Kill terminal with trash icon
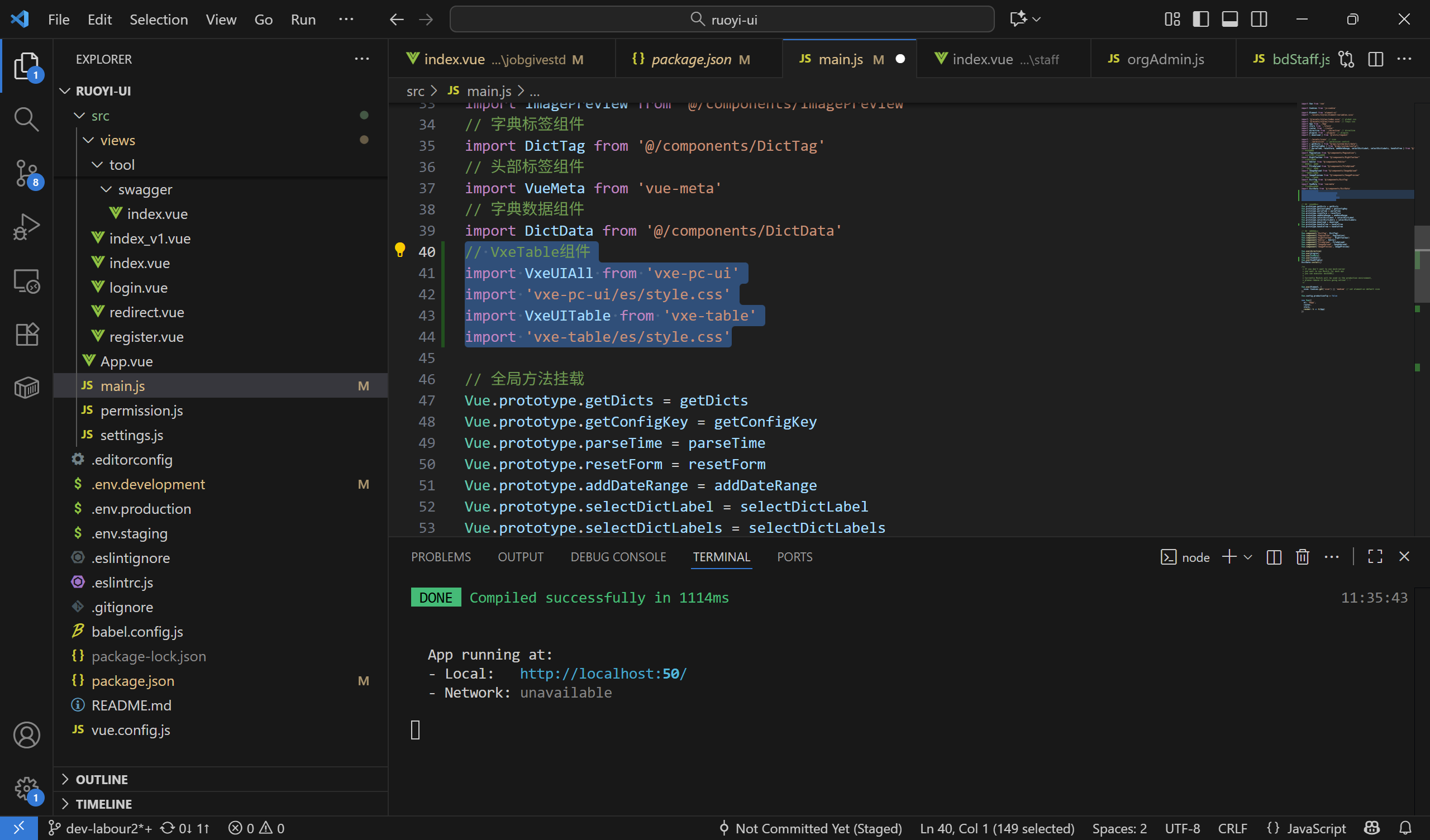The height and width of the screenshot is (840, 1430). coord(1302,557)
